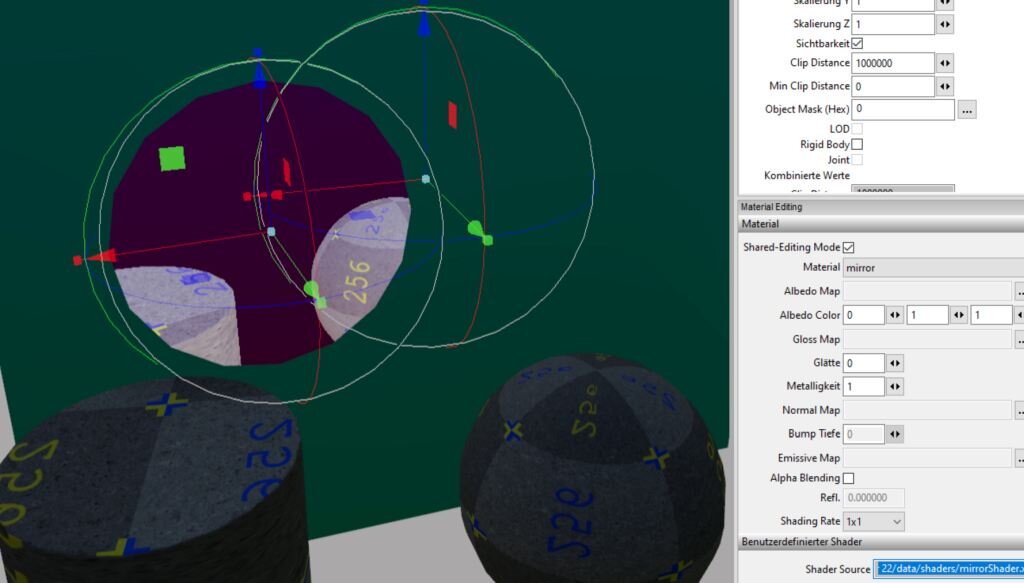Screen dimensions: 1024x583
Task: Click the Shader Source path field
Action: click(x=947, y=569)
